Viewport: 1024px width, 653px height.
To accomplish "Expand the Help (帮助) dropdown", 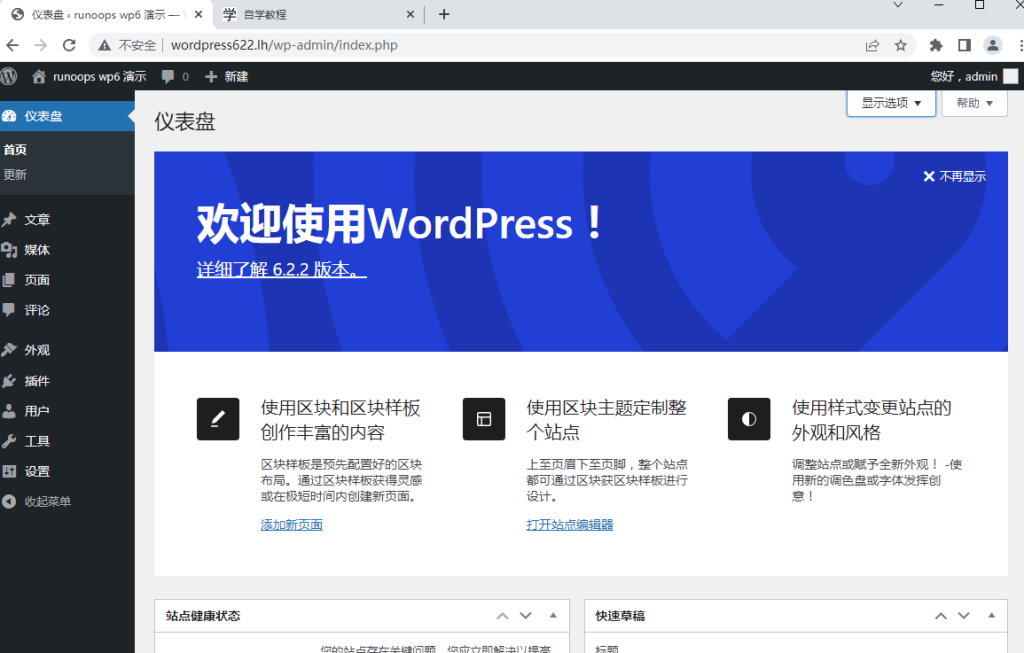I will pyautogui.click(x=974, y=103).
